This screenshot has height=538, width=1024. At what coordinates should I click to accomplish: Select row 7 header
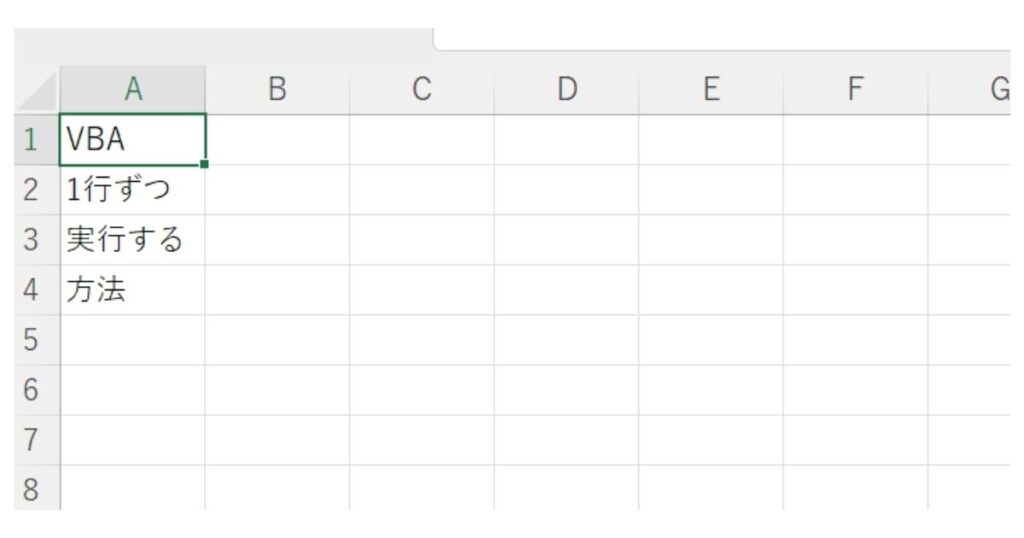tap(31, 440)
